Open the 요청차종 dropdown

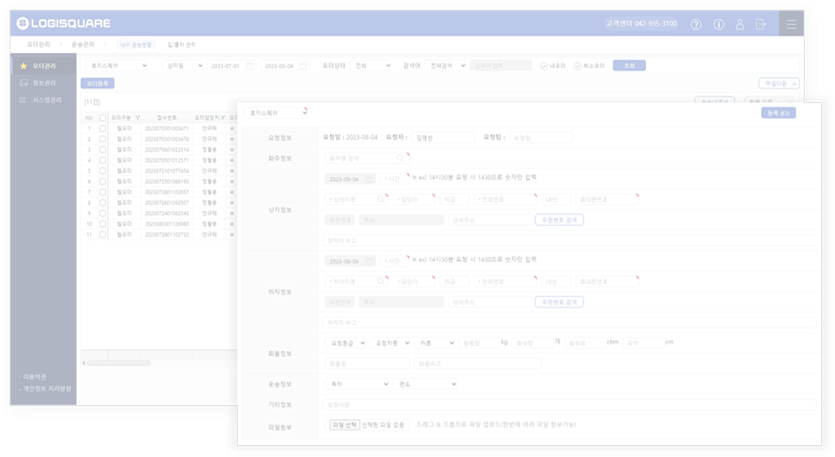[390, 343]
